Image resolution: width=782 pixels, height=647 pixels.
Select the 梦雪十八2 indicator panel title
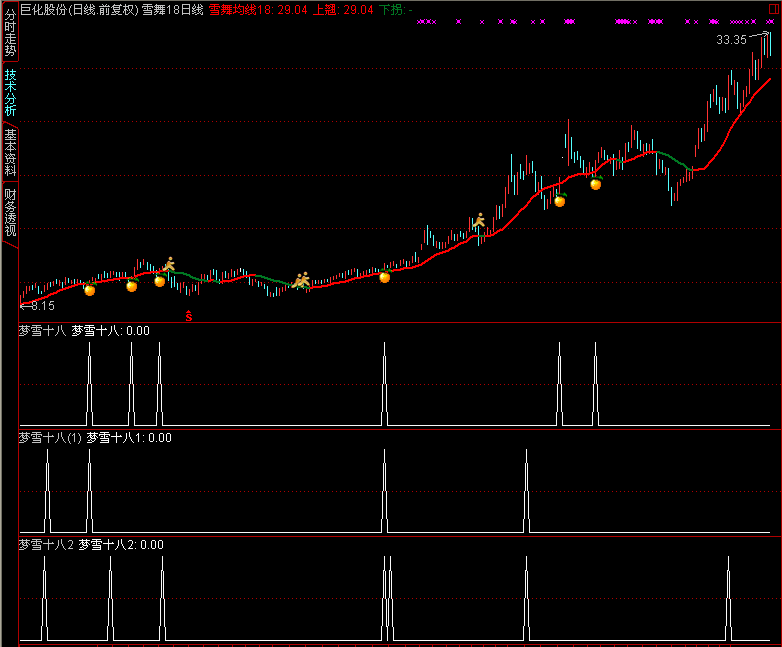coord(47,545)
